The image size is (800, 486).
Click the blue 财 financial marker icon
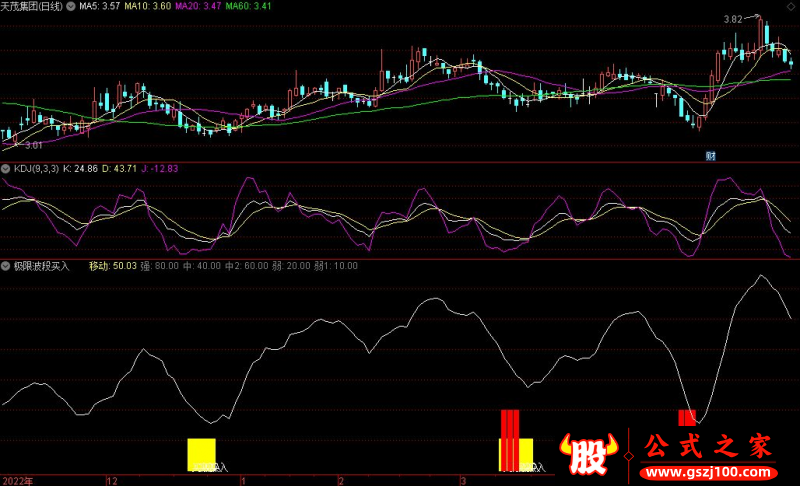711,155
